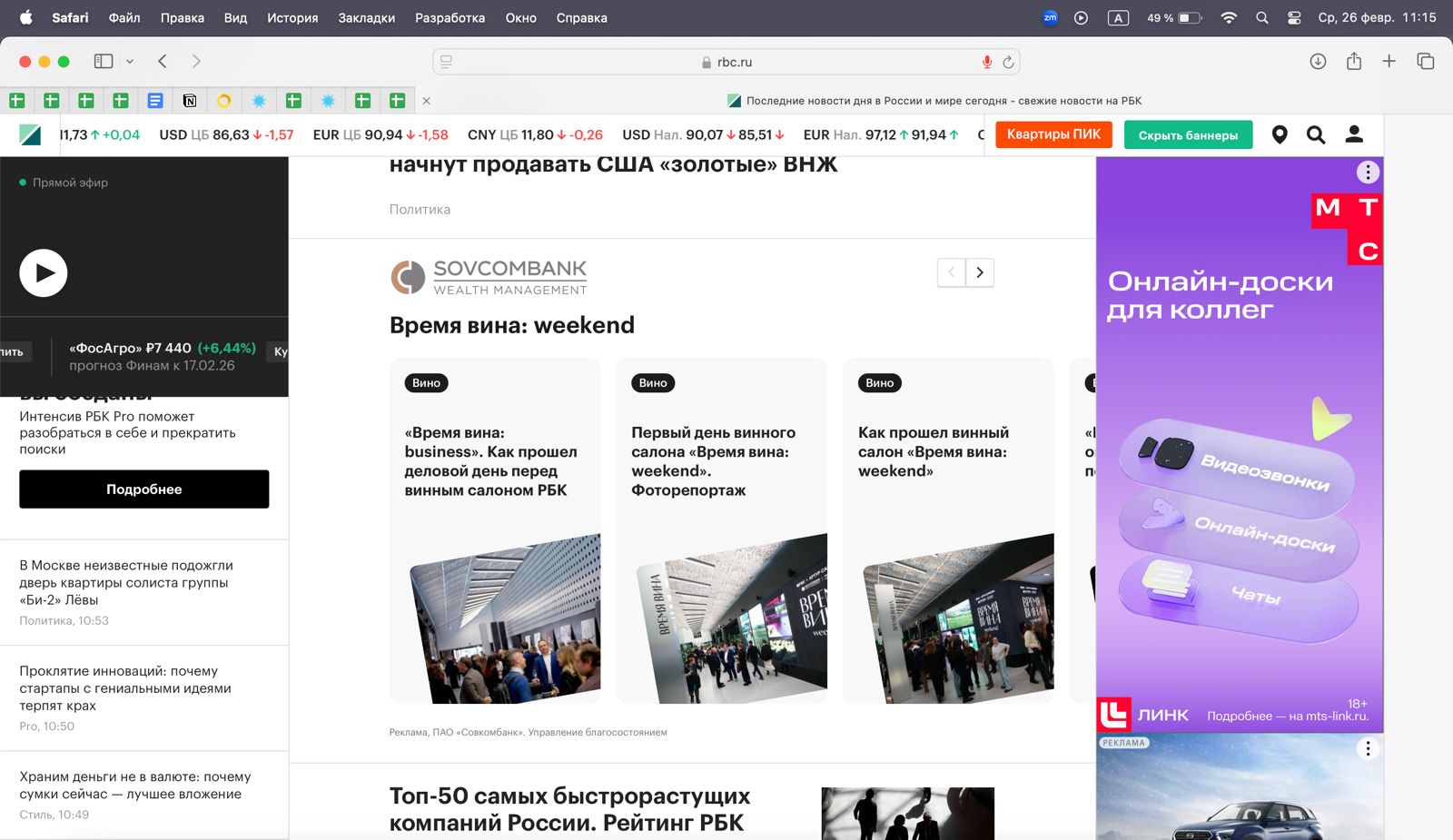Open the Share menu in Safari toolbar

coord(1354,61)
